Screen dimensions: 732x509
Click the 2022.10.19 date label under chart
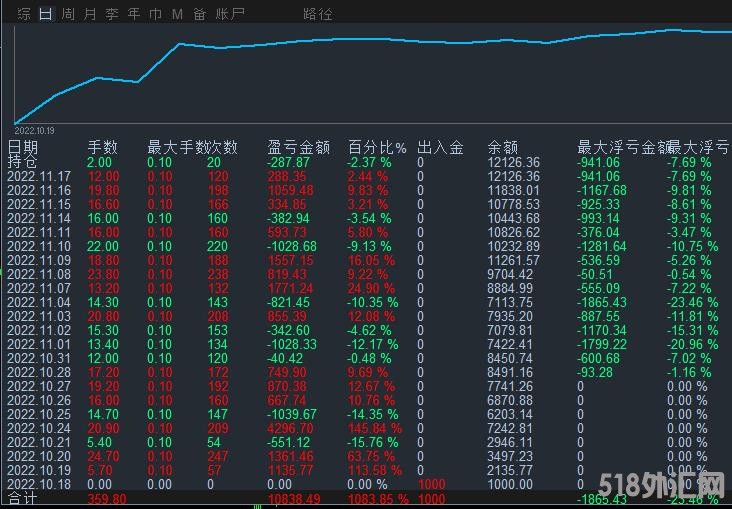pos(37,130)
